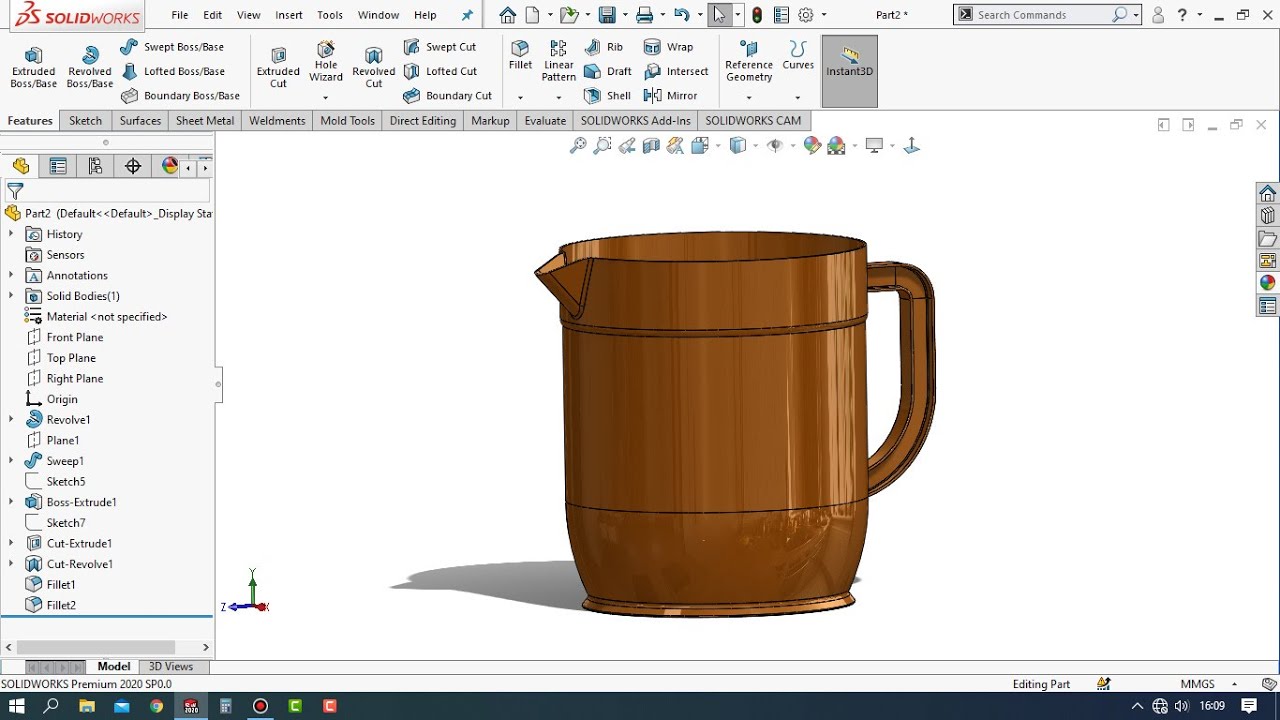The height and width of the screenshot is (720, 1280).
Task: Switch to the Evaluate tab
Action: tap(545, 121)
